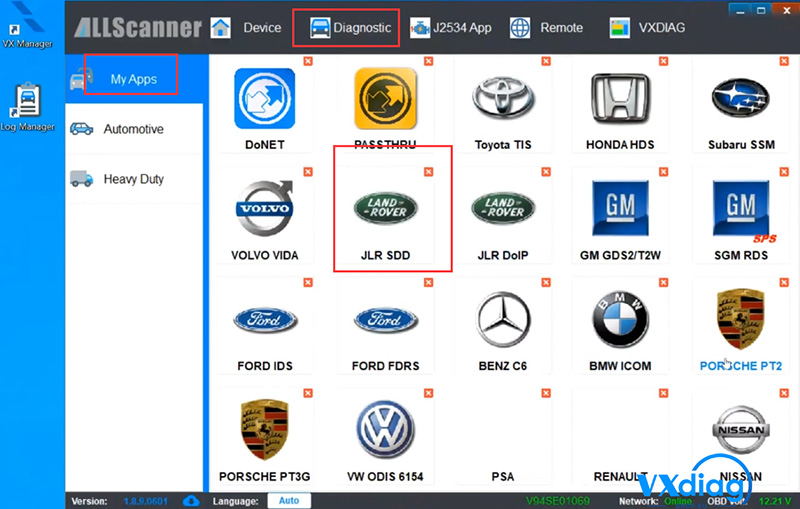This screenshot has height=509, width=800.
Task: Open JLR SDD Land Rover app
Action: (x=385, y=208)
